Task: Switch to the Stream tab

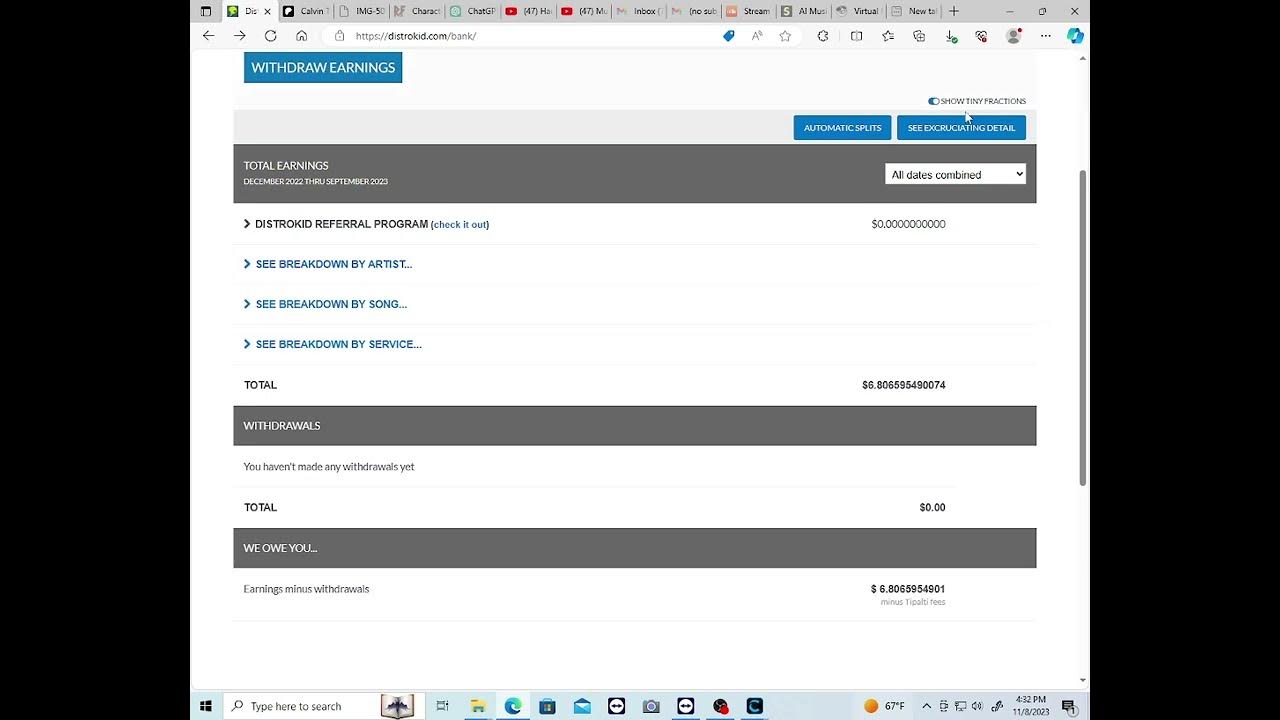Action: tap(748, 11)
